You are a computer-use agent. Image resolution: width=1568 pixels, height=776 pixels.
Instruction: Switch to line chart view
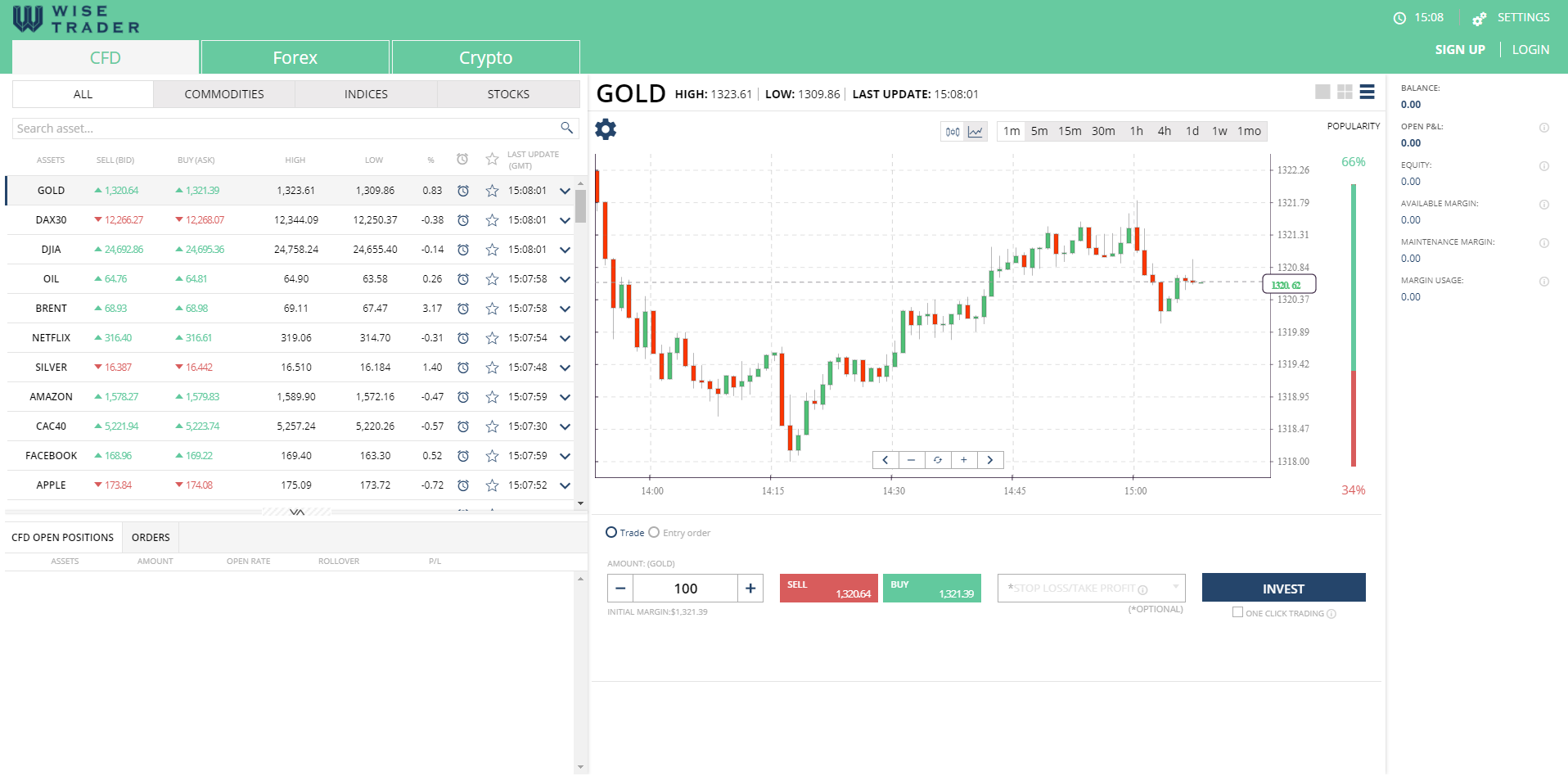click(x=975, y=131)
